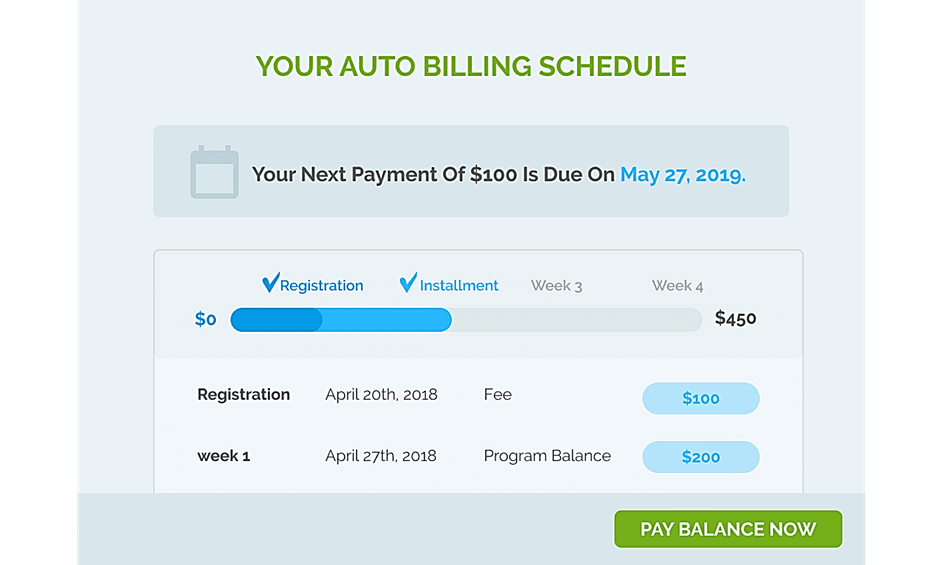
Task: Click the $450 progress total label
Action: tap(736, 320)
